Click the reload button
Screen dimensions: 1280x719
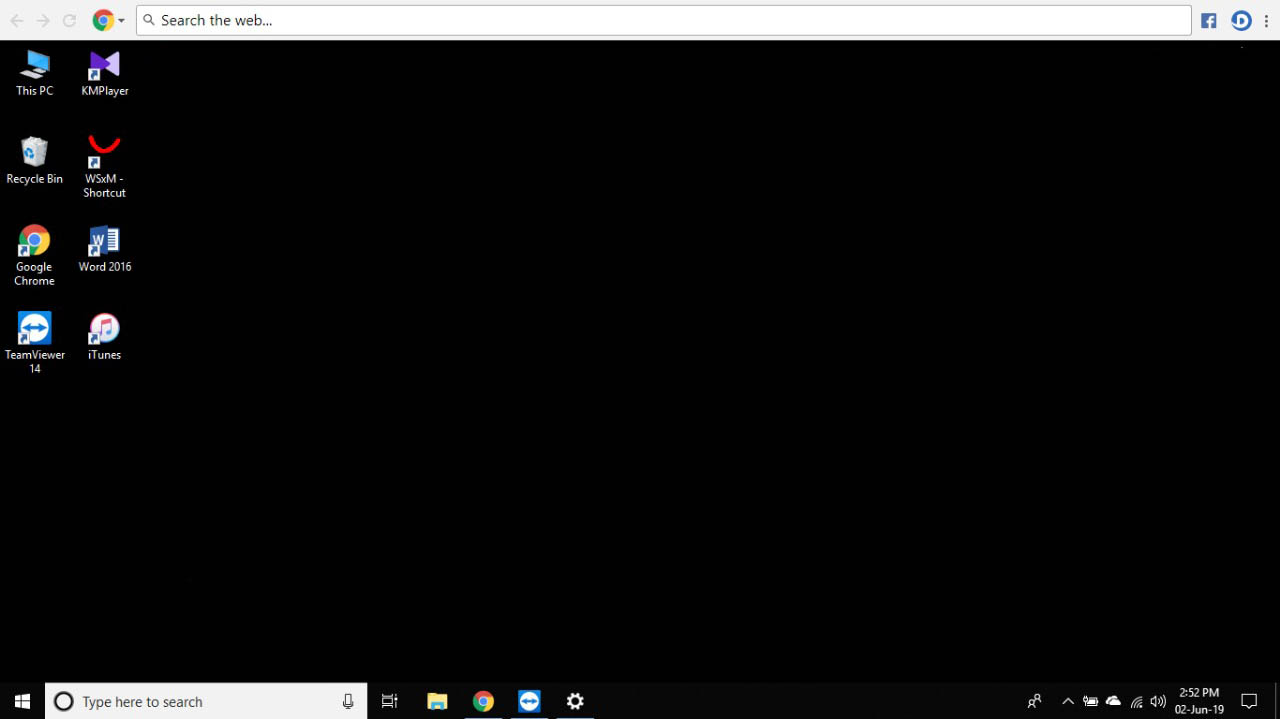tap(69, 20)
